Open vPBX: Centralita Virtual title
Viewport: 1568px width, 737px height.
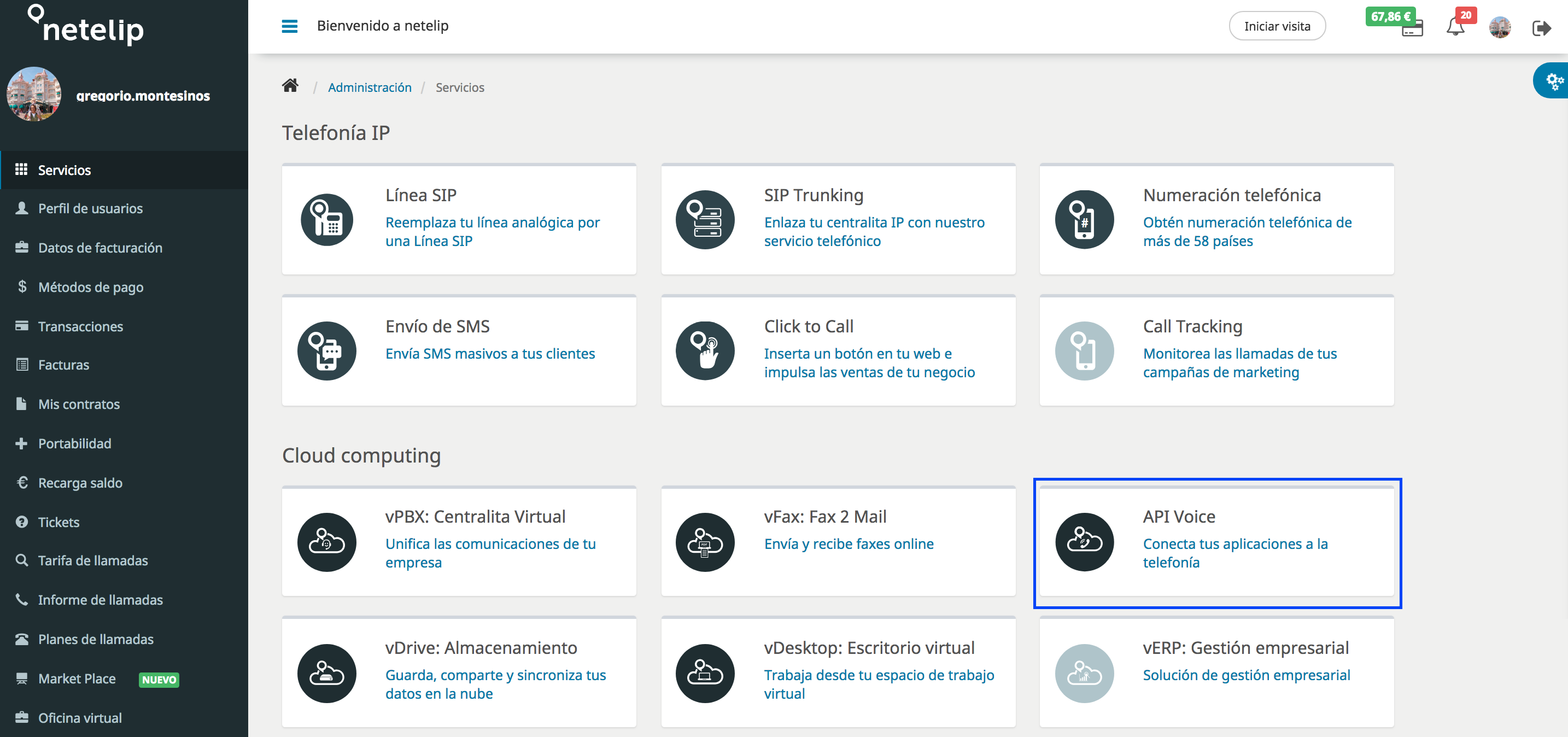point(476,516)
